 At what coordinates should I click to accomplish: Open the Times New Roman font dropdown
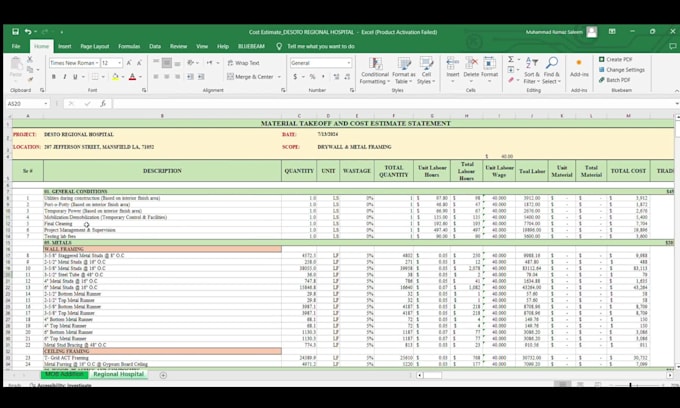96,63
